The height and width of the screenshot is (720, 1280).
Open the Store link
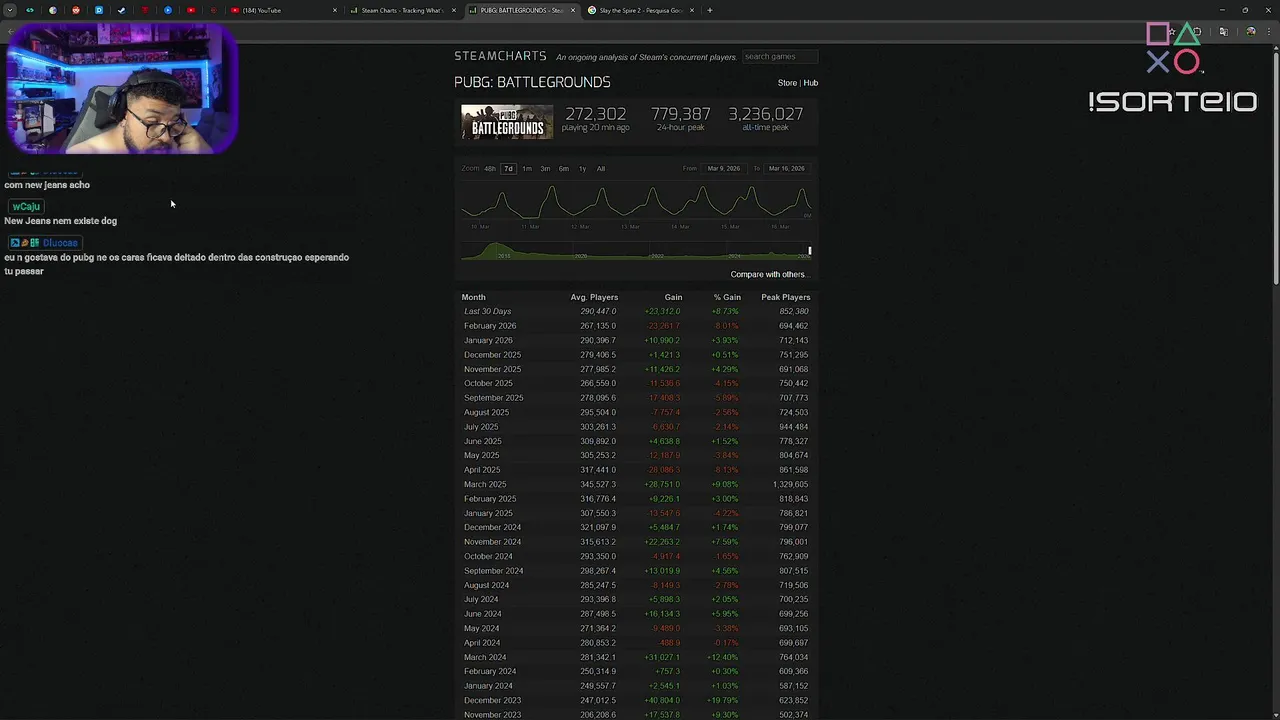coord(787,83)
